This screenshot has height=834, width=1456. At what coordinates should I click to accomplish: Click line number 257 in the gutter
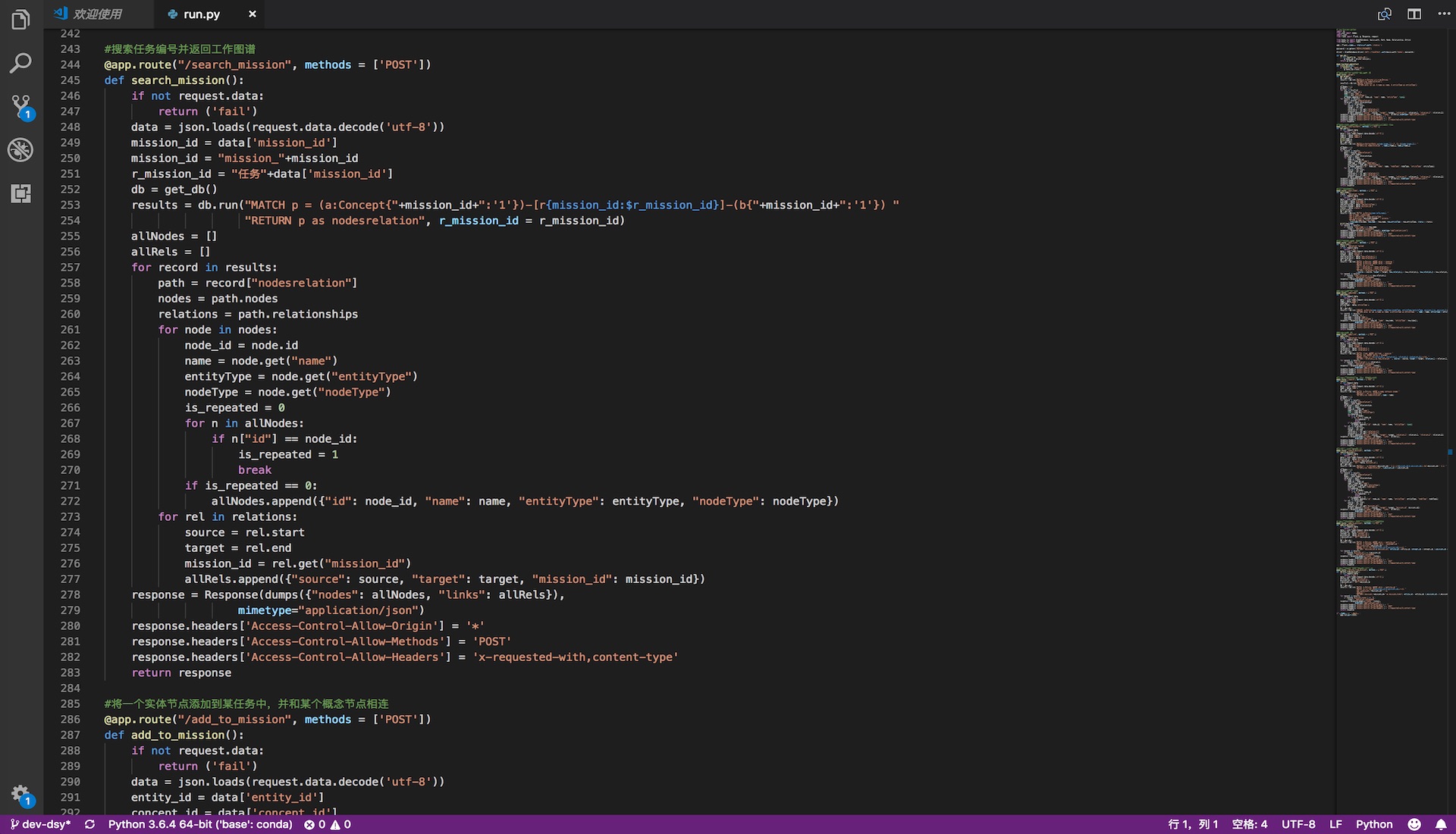70,267
